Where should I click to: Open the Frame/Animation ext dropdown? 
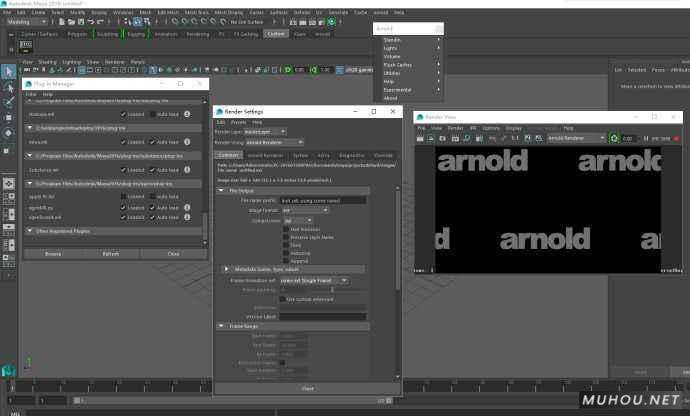[x=314, y=280]
